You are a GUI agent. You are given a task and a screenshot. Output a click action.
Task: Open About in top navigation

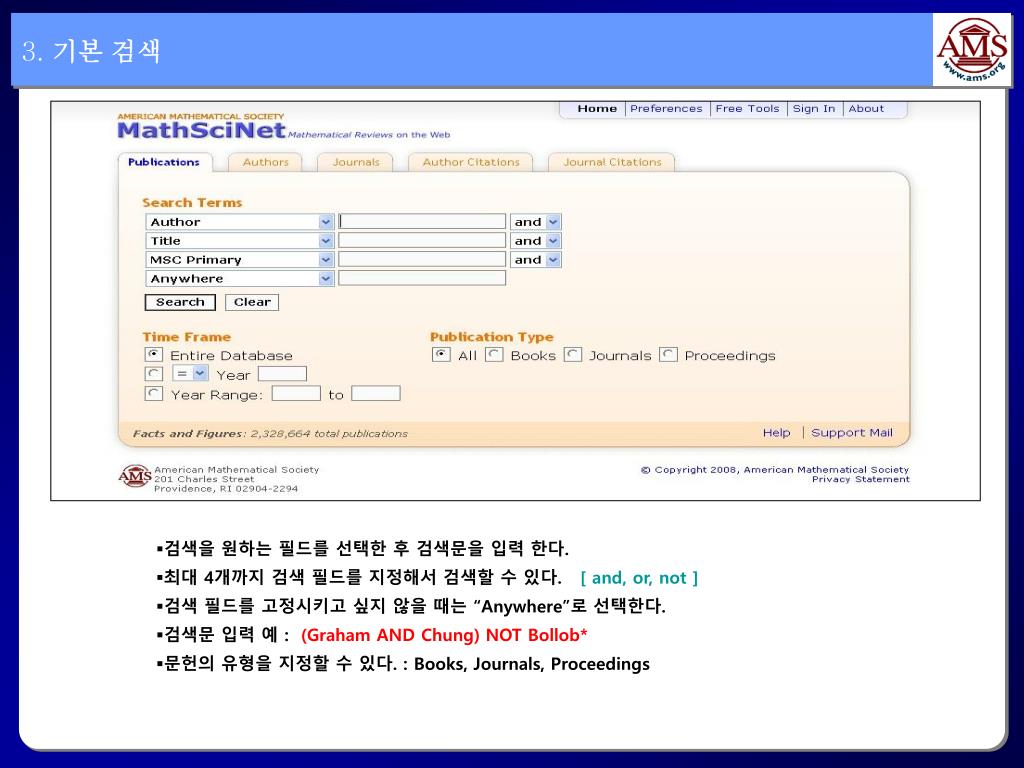pyautogui.click(x=866, y=108)
